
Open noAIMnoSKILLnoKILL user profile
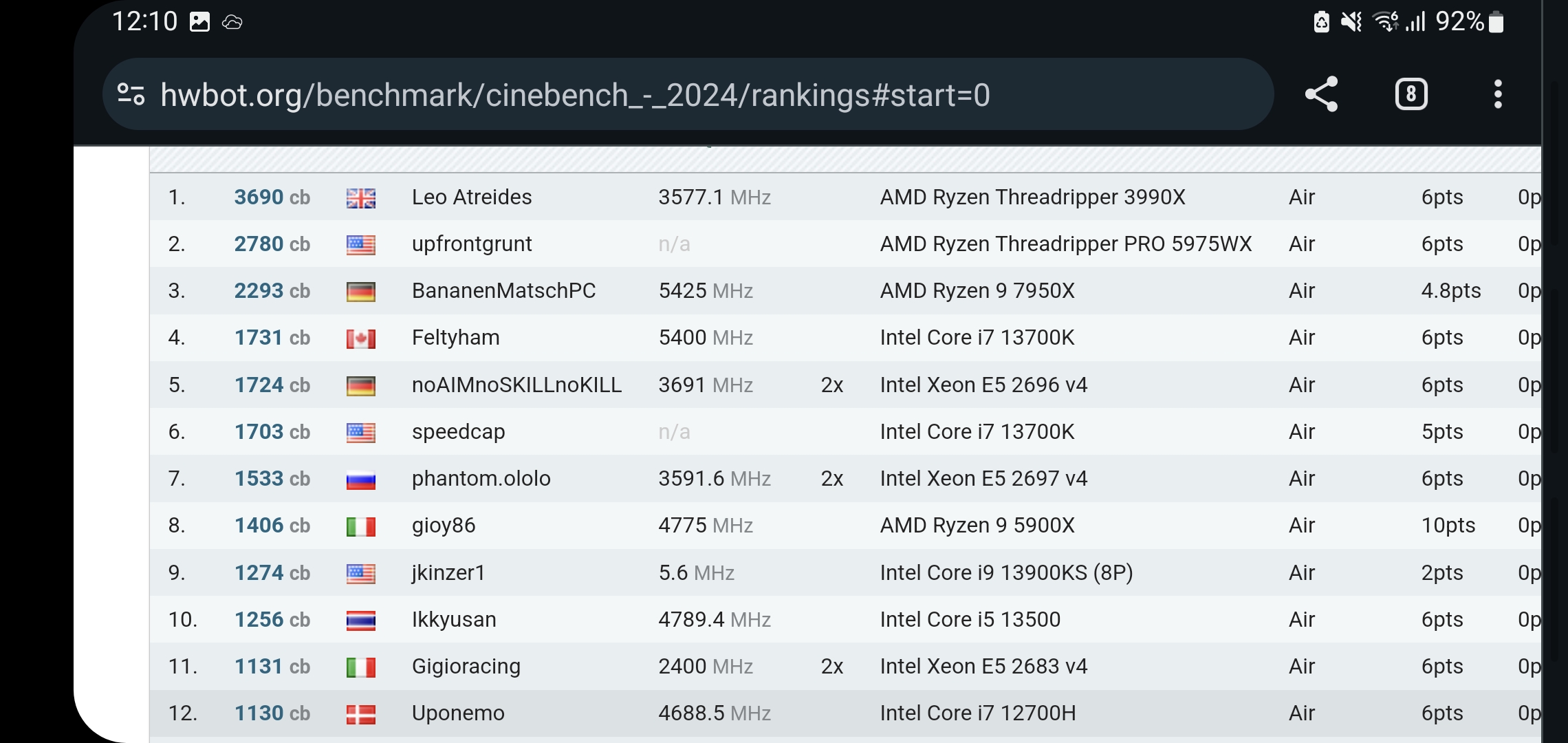(516, 385)
